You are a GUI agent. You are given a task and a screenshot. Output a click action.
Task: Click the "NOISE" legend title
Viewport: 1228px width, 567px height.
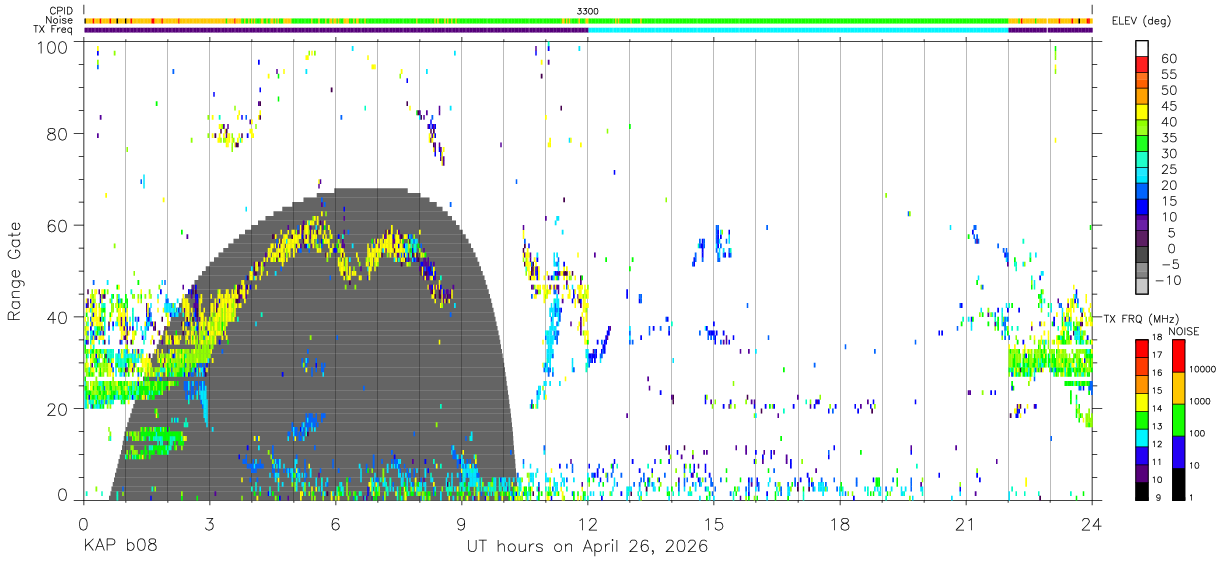click(x=1183, y=331)
